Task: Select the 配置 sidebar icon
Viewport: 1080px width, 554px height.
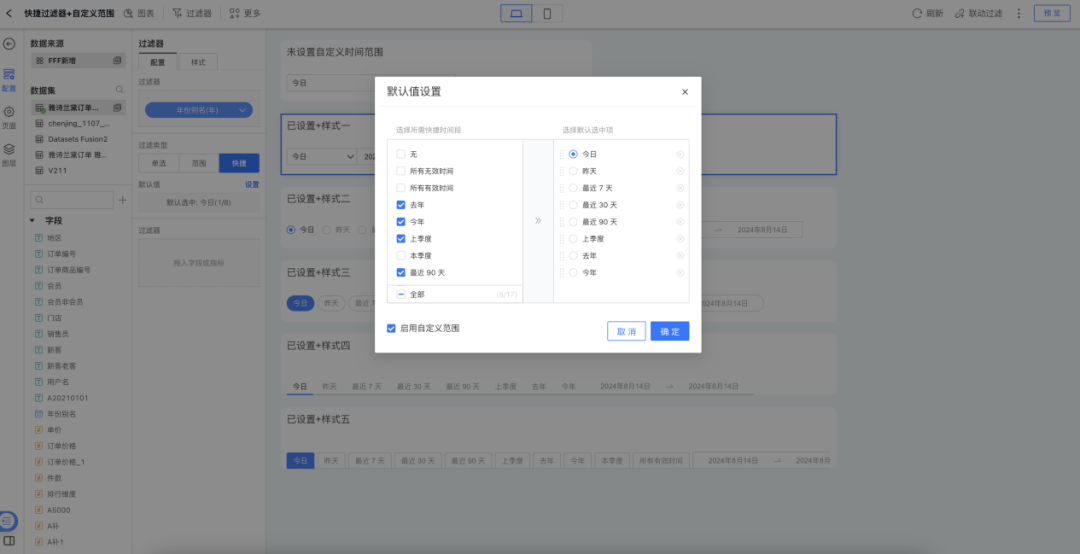Action: 9,79
